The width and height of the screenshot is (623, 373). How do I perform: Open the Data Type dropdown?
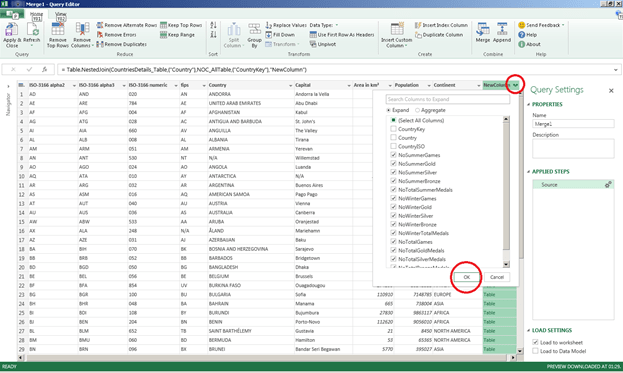tap(324, 25)
